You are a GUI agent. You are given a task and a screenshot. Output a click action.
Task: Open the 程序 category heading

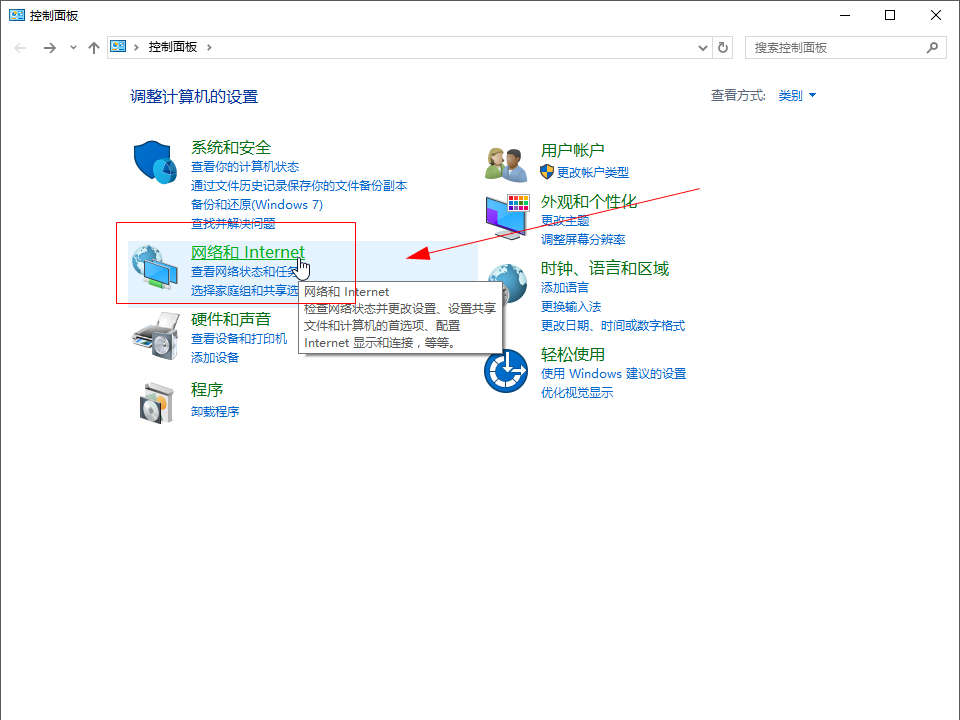tap(207, 390)
